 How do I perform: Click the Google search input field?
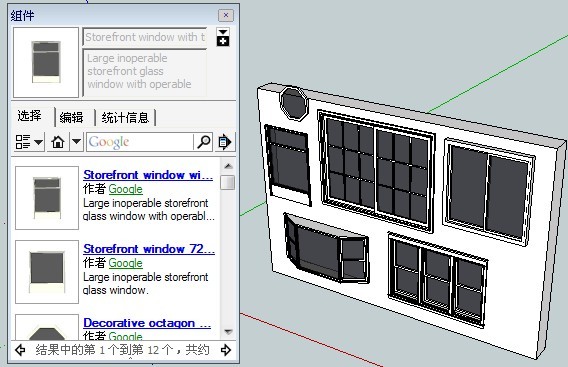[139, 142]
